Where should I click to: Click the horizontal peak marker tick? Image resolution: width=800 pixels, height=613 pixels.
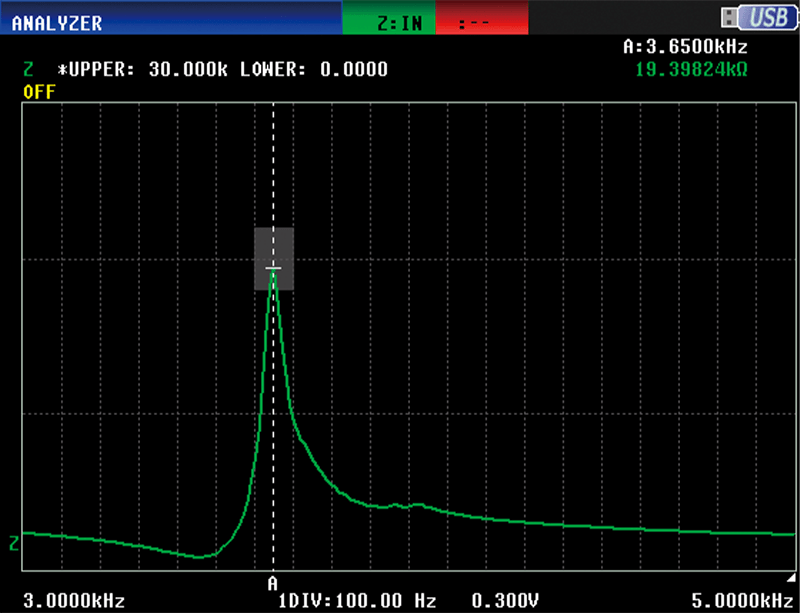pyautogui.click(x=273, y=268)
